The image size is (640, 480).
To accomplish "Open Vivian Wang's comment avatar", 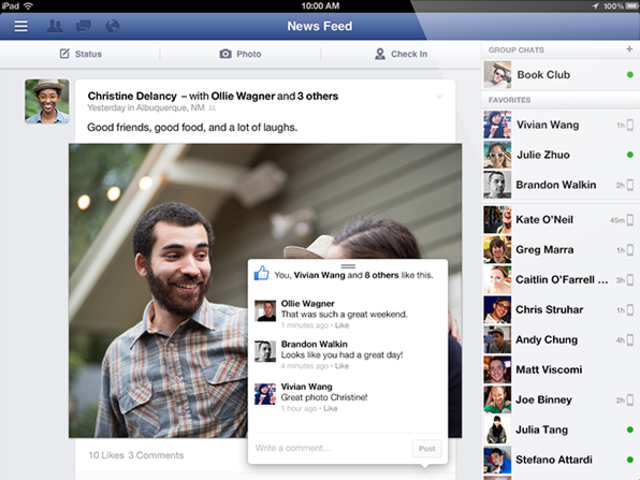I will (265, 394).
